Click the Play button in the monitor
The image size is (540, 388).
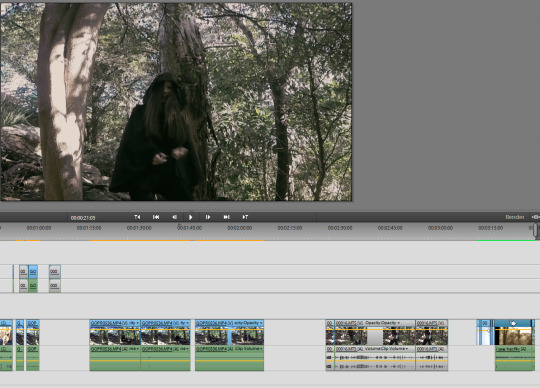pyautogui.click(x=190, y=217)
